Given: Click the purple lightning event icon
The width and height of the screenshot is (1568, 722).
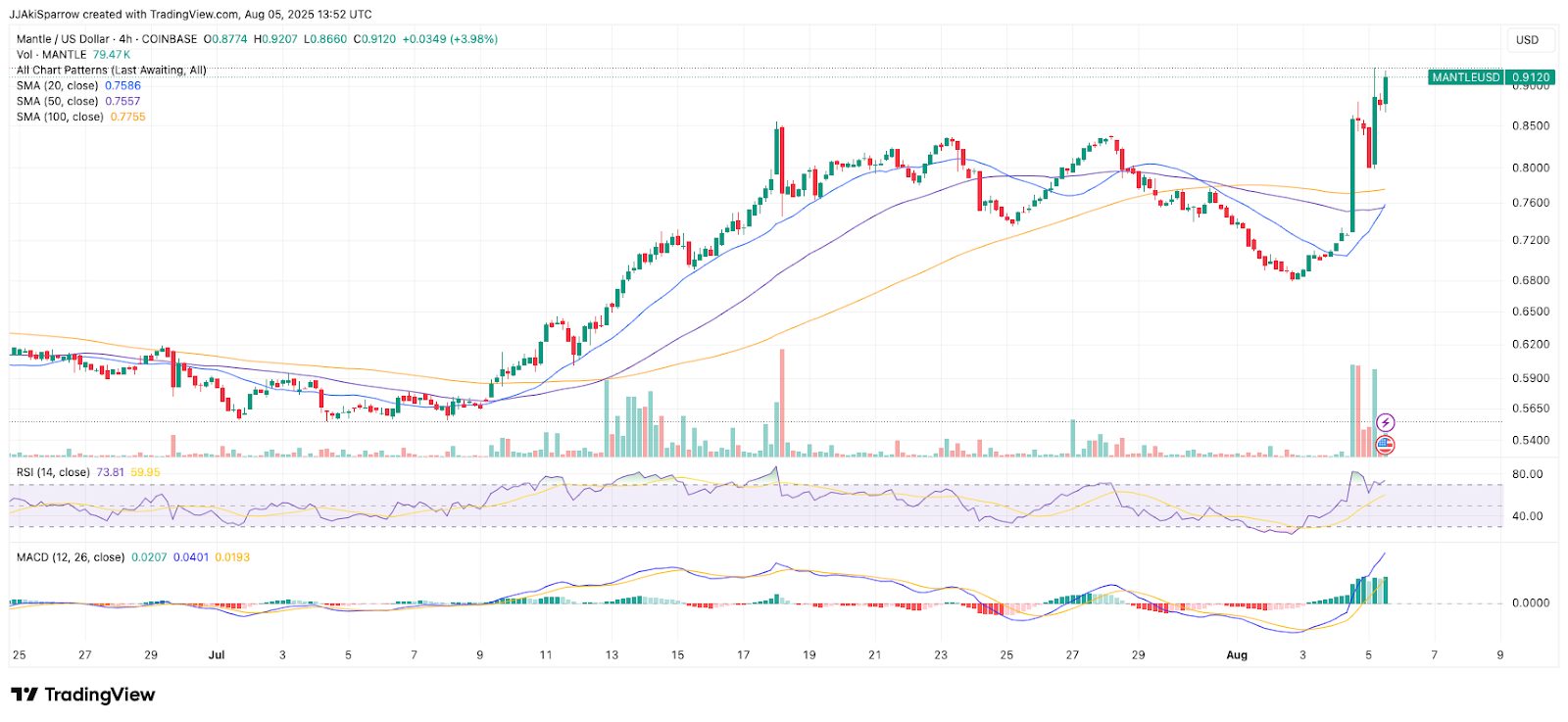Looking at the screenshot, I should (x=1385, y=423).
